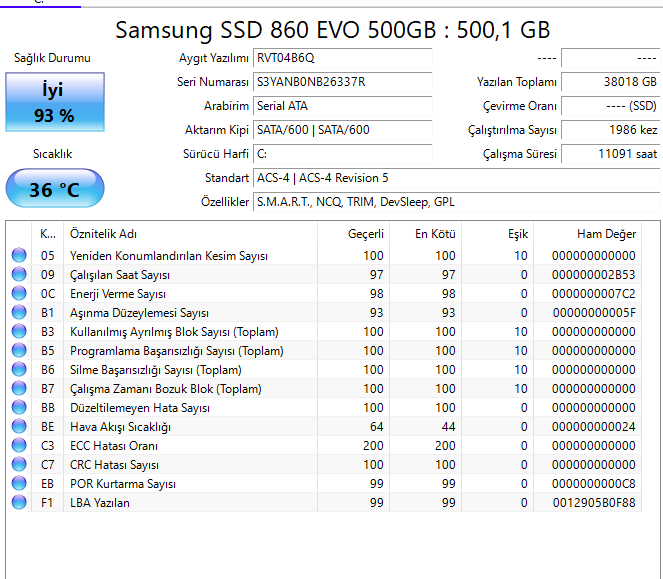663x579 pixels.
Task: Click status circle for Programlama Başarısızlığı row
Action: pos(19,351)
